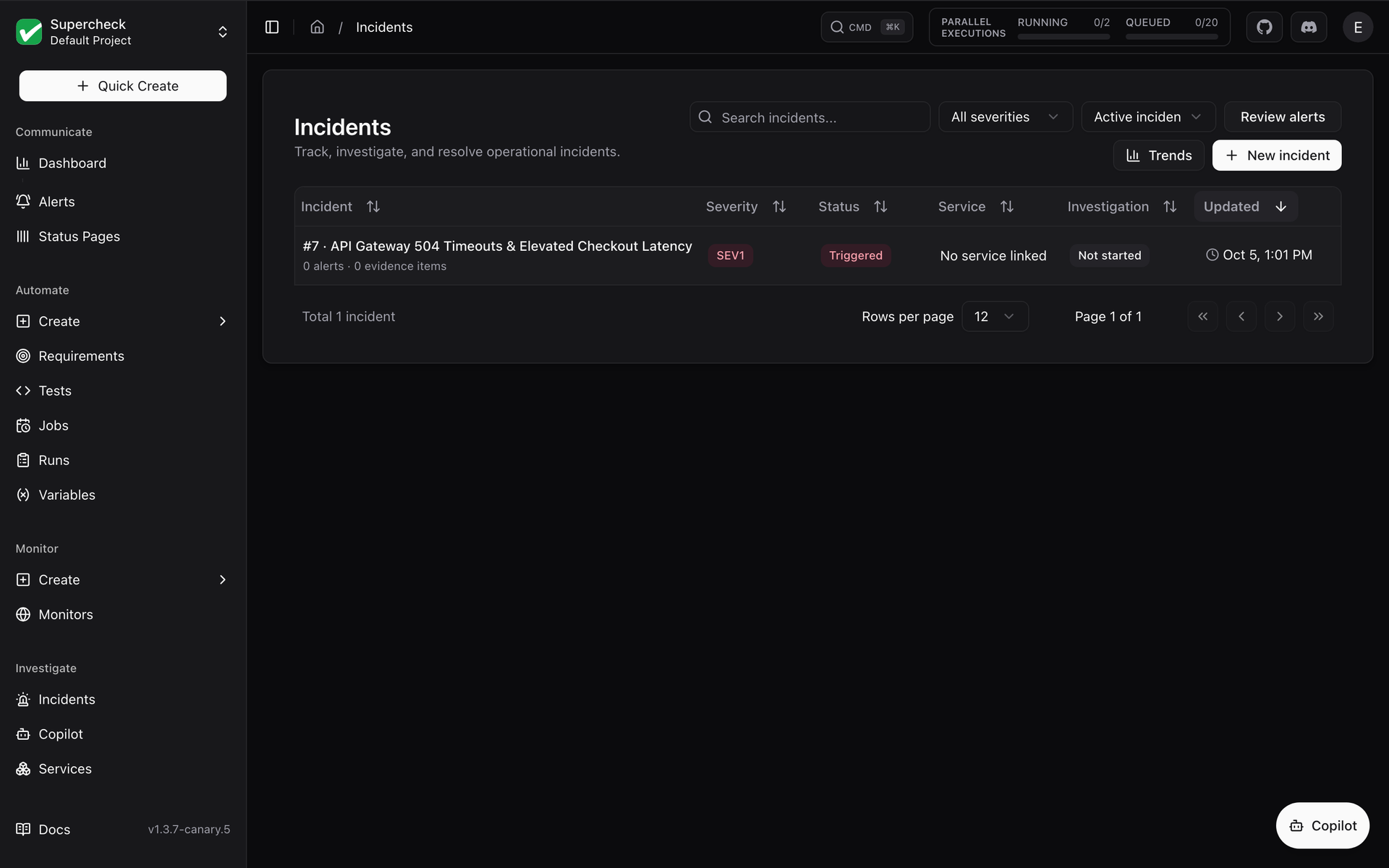
Task: Go to previous incidents page
Action: 1241,317
